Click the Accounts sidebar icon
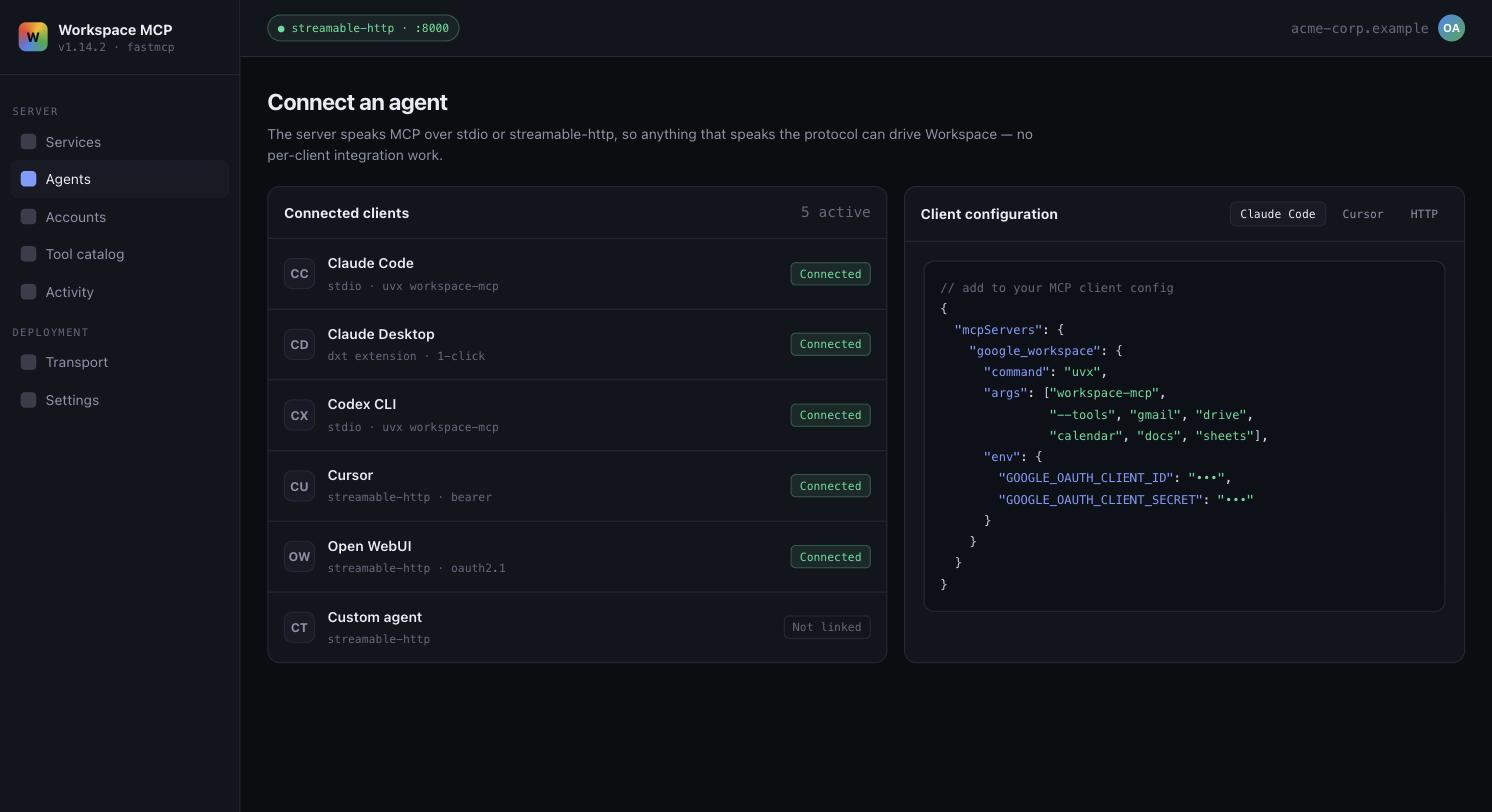The width and height of the screenshot is (1492, 812). click(28, 217)
